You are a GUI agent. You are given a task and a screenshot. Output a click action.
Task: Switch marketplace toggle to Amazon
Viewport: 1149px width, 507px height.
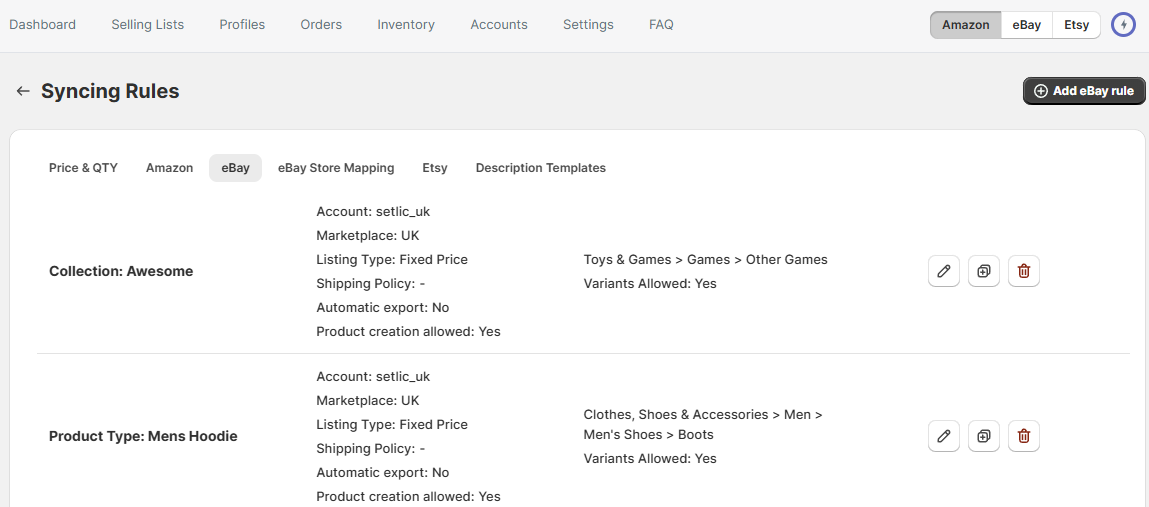(x=965, y=25)
